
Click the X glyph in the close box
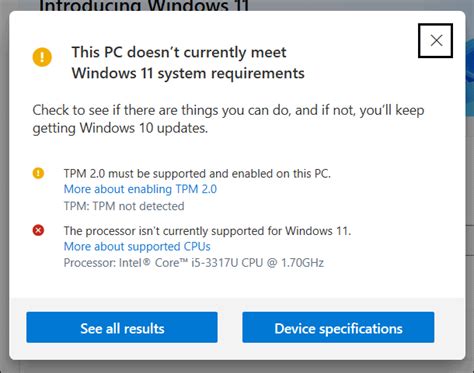[x=436, y=41]
